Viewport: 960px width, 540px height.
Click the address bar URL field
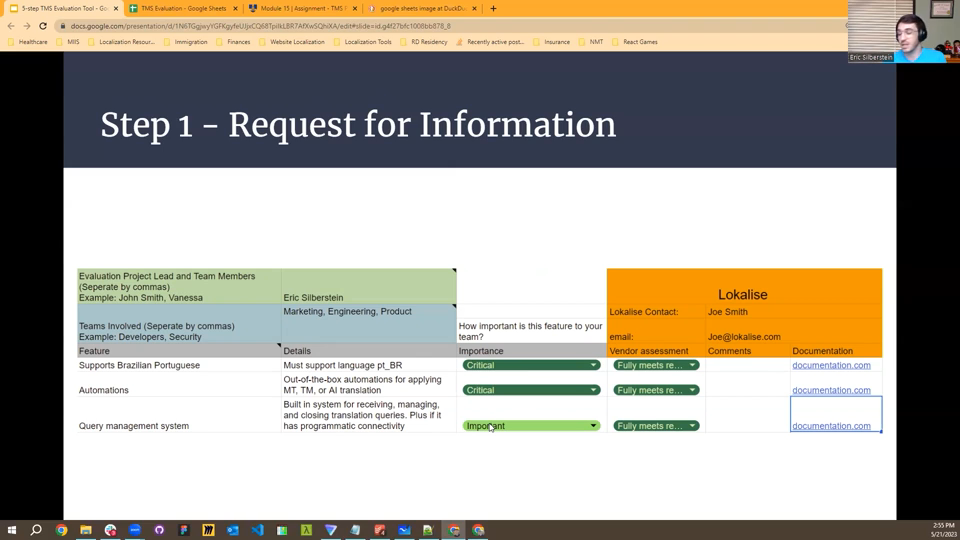[x=453, y=26]
